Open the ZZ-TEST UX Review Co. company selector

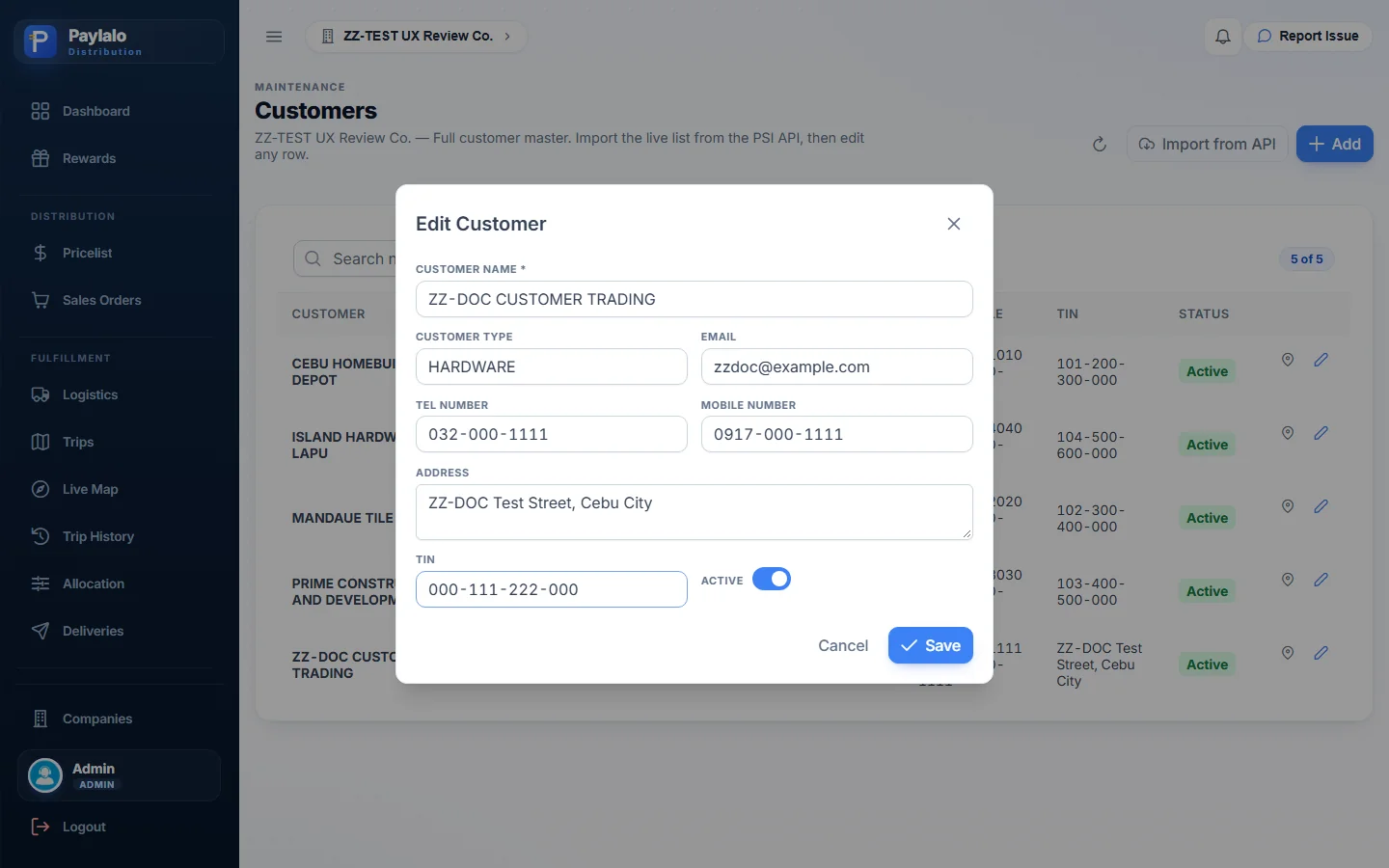point(417,37)
